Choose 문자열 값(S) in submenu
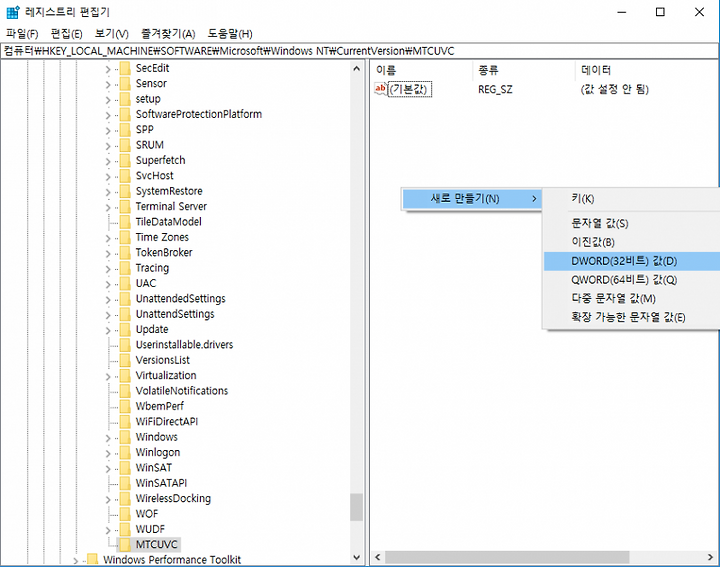The image size is (720, 567). tap(631, 224)
